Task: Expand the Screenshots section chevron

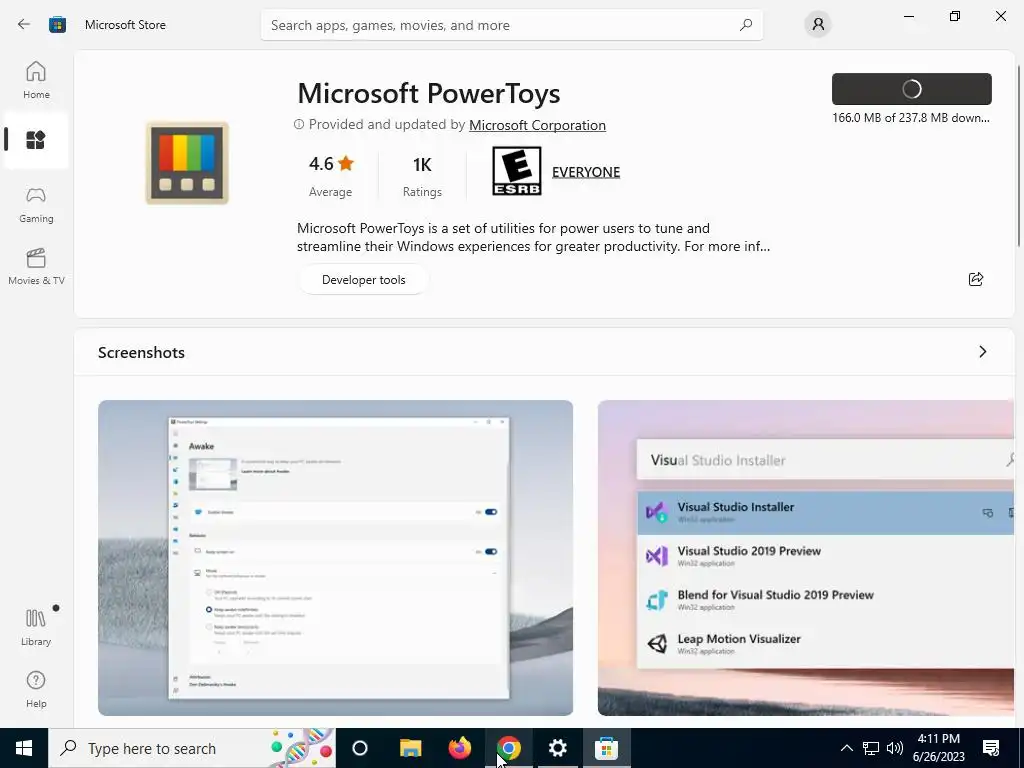Action: click(x=982, y=352)
